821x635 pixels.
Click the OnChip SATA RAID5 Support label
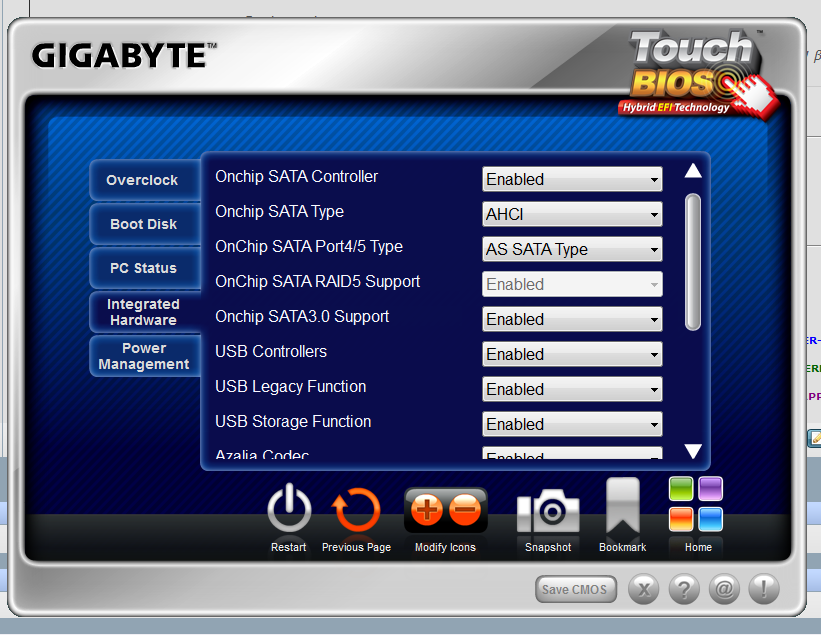318,282
